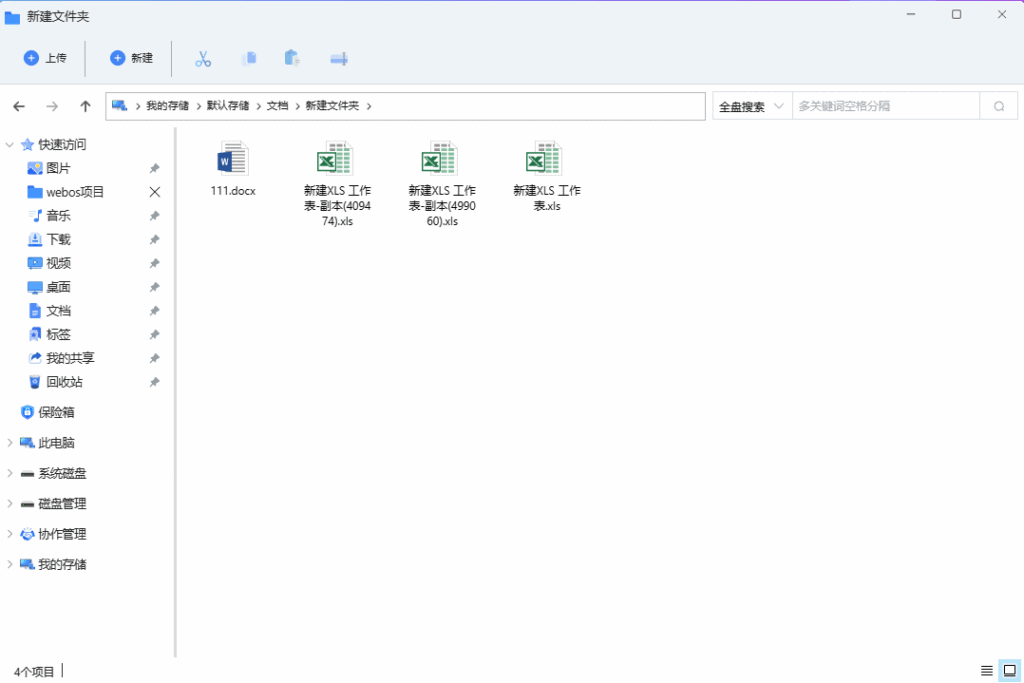Click the copy icon in toolbar
Image resolution: width=1024 pixels, height=683 pixels.
tap(249, 59)
